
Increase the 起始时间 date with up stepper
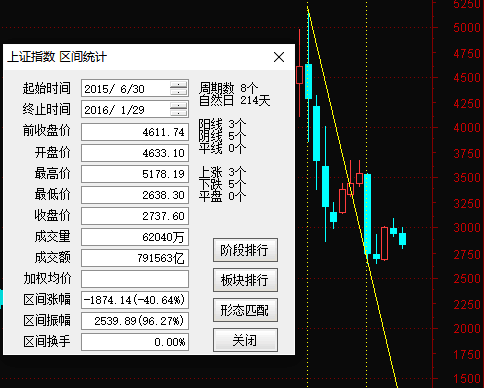pyautogui.click(x=179, y=85)
